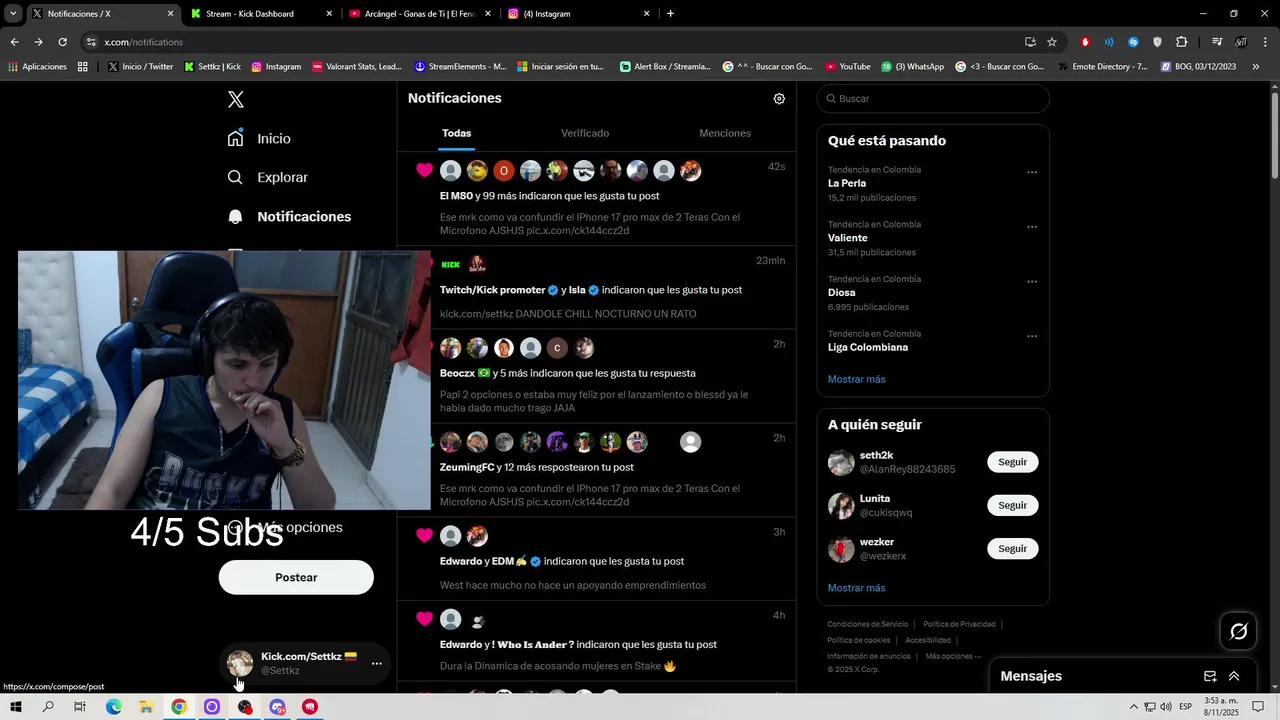Open Explorar in the sidebar
The image size is (1280, 720).
[267, 177]
